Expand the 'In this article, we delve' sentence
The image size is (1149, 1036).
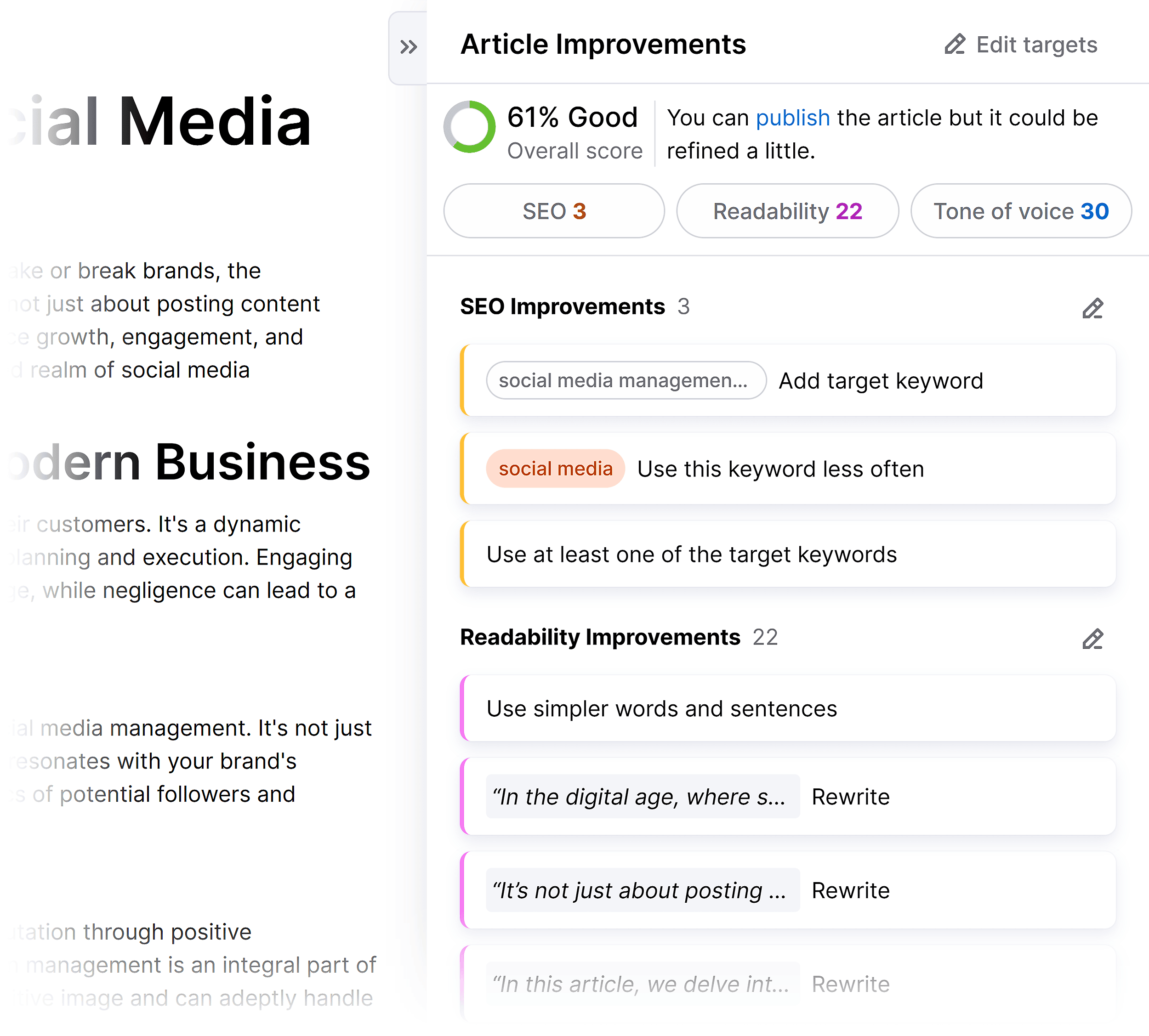pyautogui.click(x=642, y=984)
